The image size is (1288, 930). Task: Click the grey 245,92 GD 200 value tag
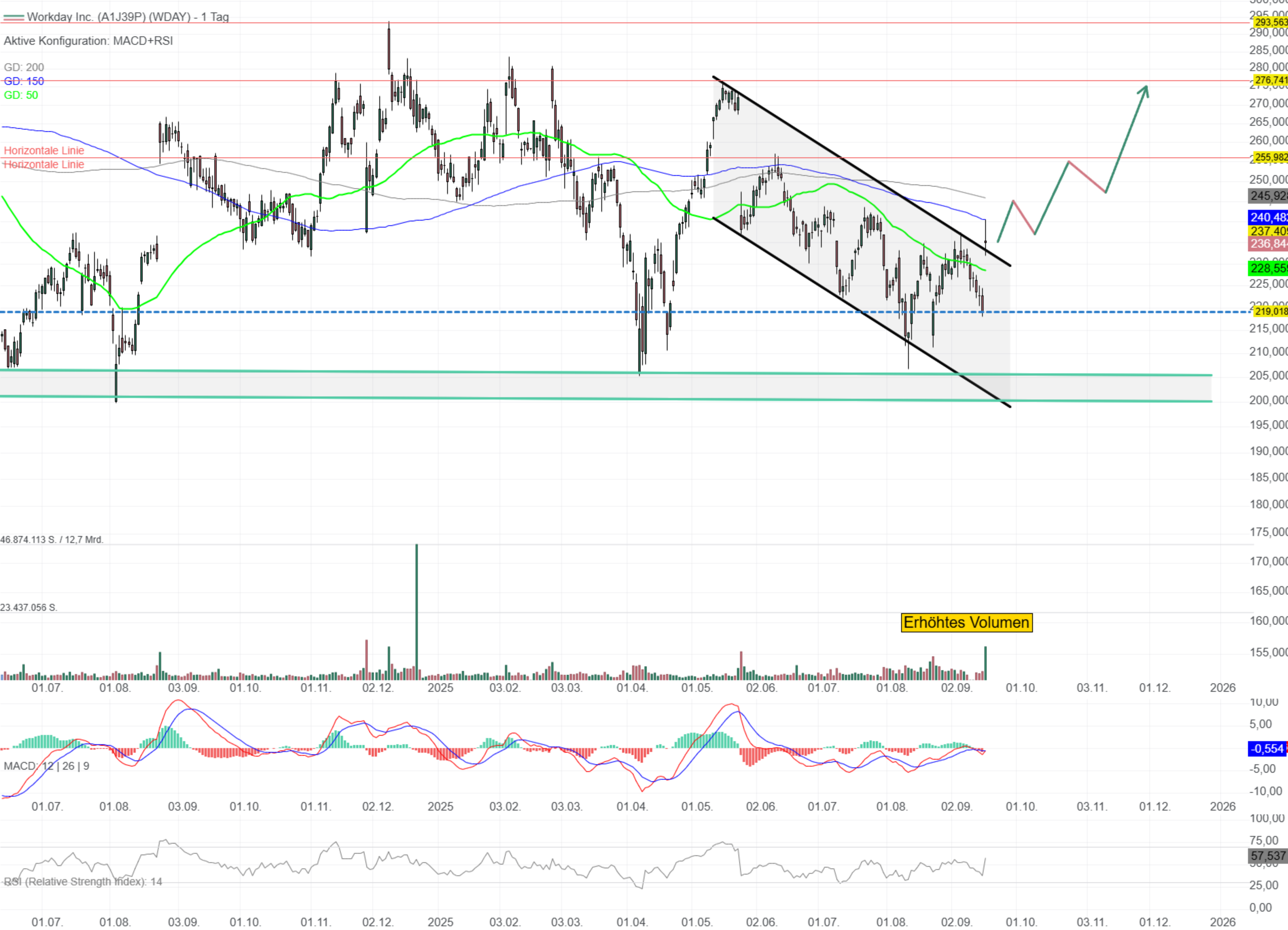click(x=1268, y=196)
